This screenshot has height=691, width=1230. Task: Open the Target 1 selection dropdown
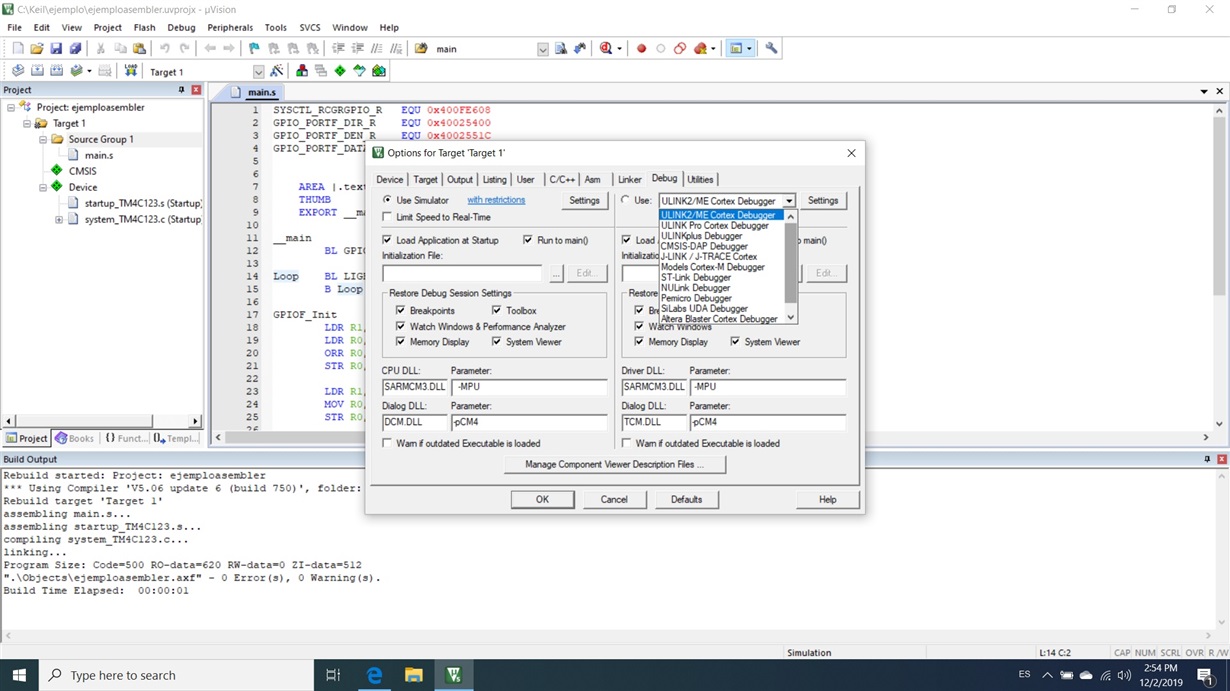coord(258,72)
